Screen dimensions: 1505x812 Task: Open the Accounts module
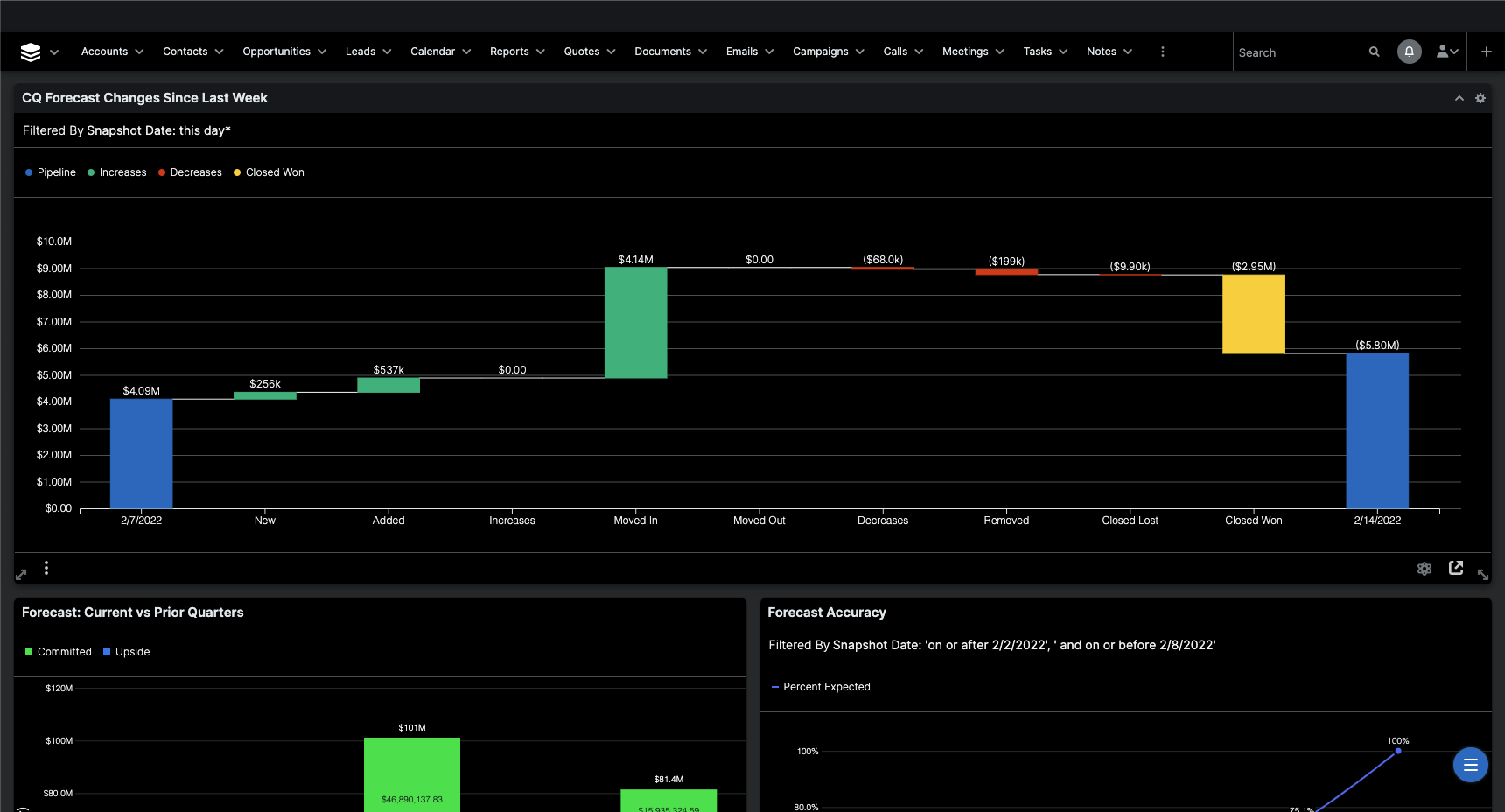(104, 52)
